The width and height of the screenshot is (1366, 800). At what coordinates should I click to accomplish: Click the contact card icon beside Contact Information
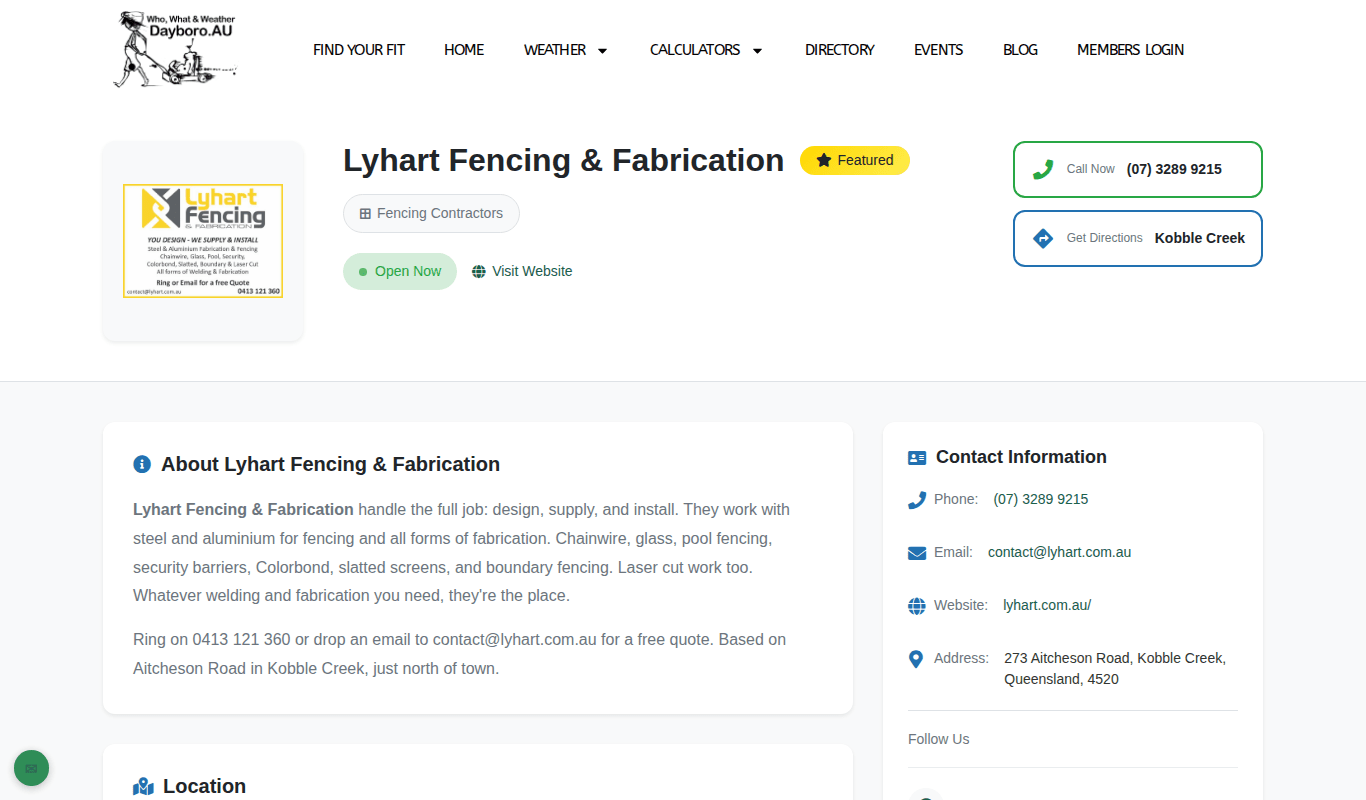[x=917, y=458]
